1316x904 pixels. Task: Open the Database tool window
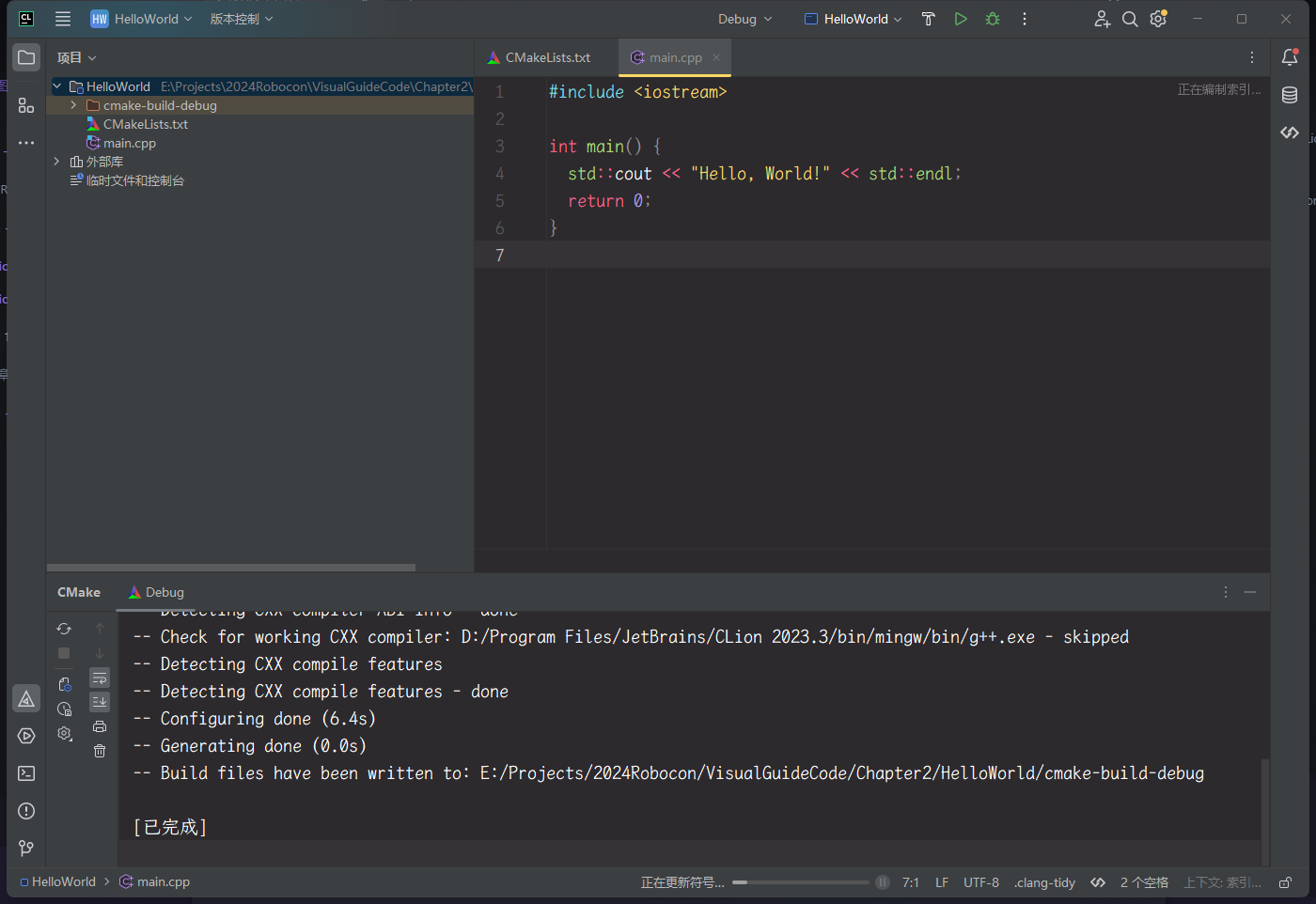tap(1290, 95)
